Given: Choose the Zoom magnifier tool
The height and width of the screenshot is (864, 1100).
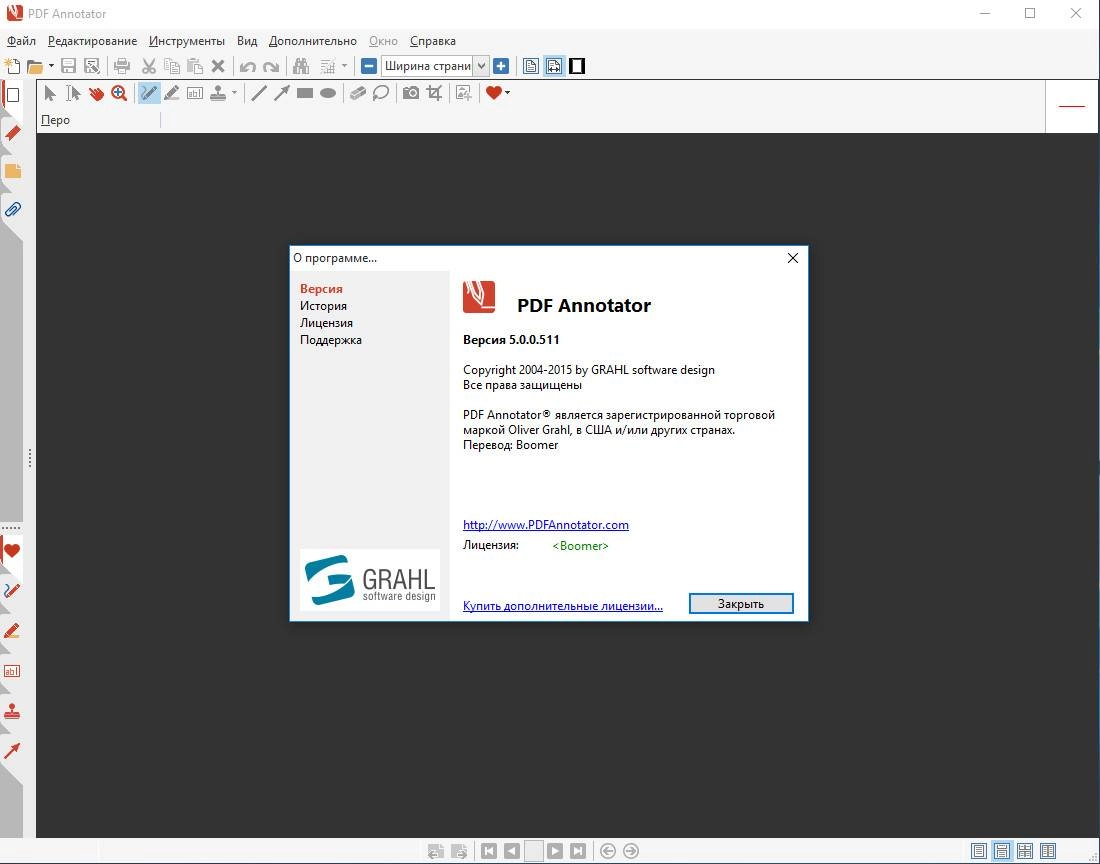Looking at the screenshot, I should 119,93.
